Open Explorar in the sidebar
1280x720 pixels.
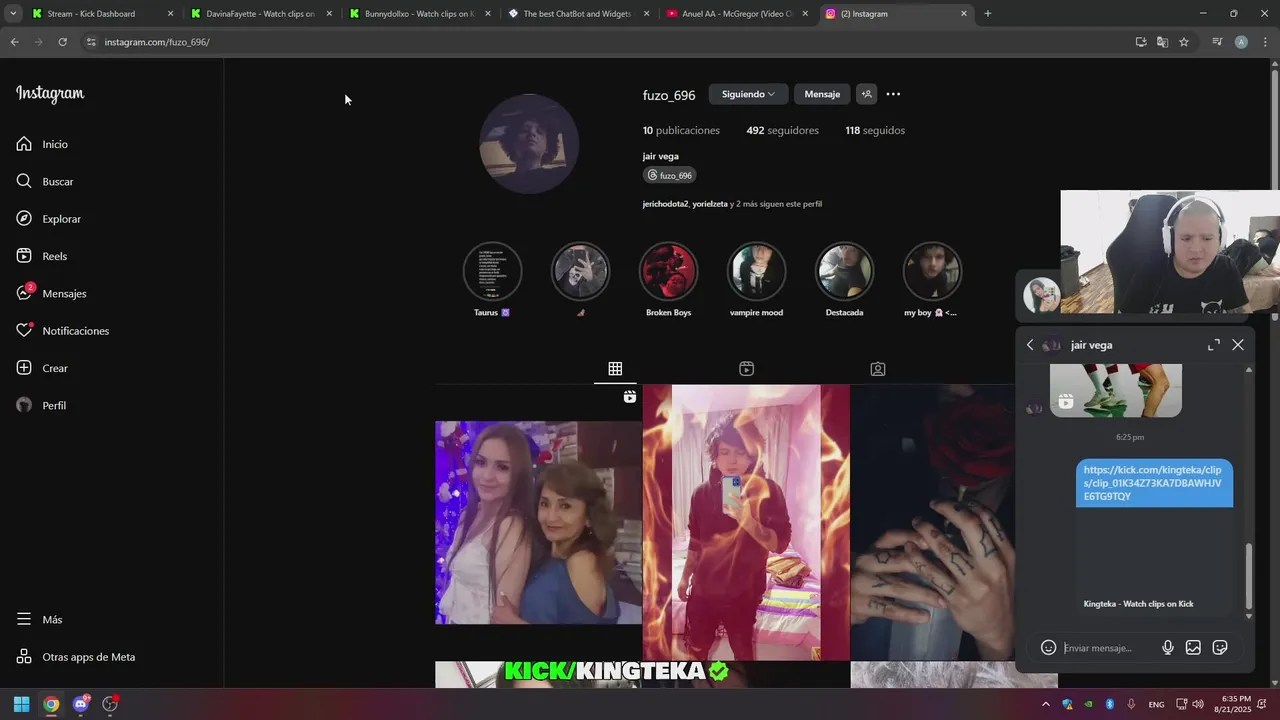click(x=48, y=219)
